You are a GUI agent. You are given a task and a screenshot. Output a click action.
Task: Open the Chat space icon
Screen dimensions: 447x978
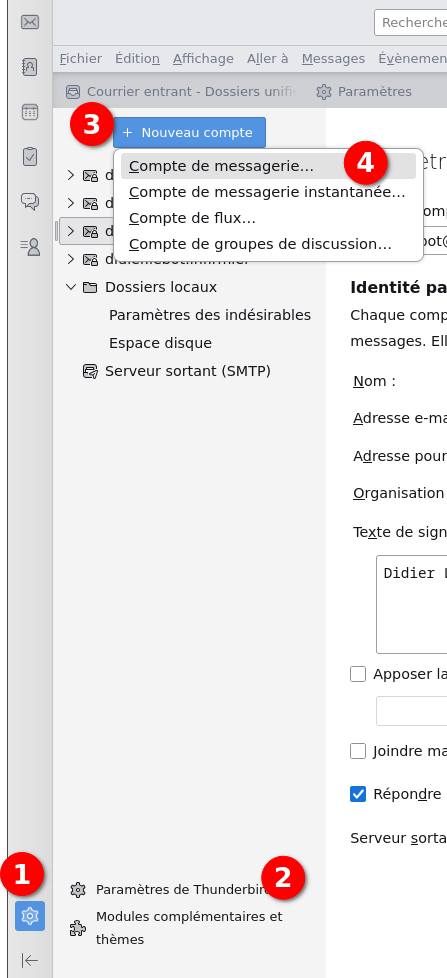[30, 201]
